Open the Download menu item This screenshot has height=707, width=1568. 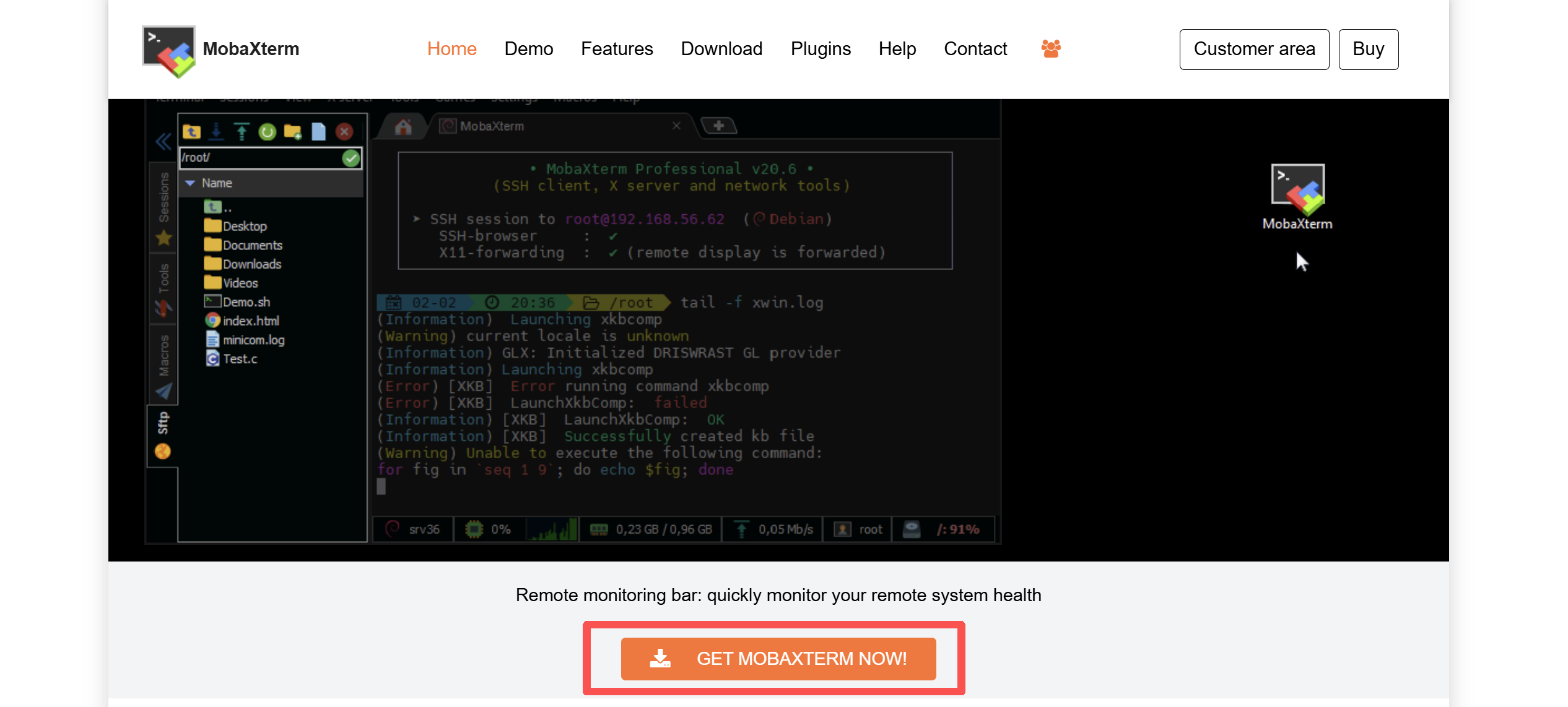(721, 49)
